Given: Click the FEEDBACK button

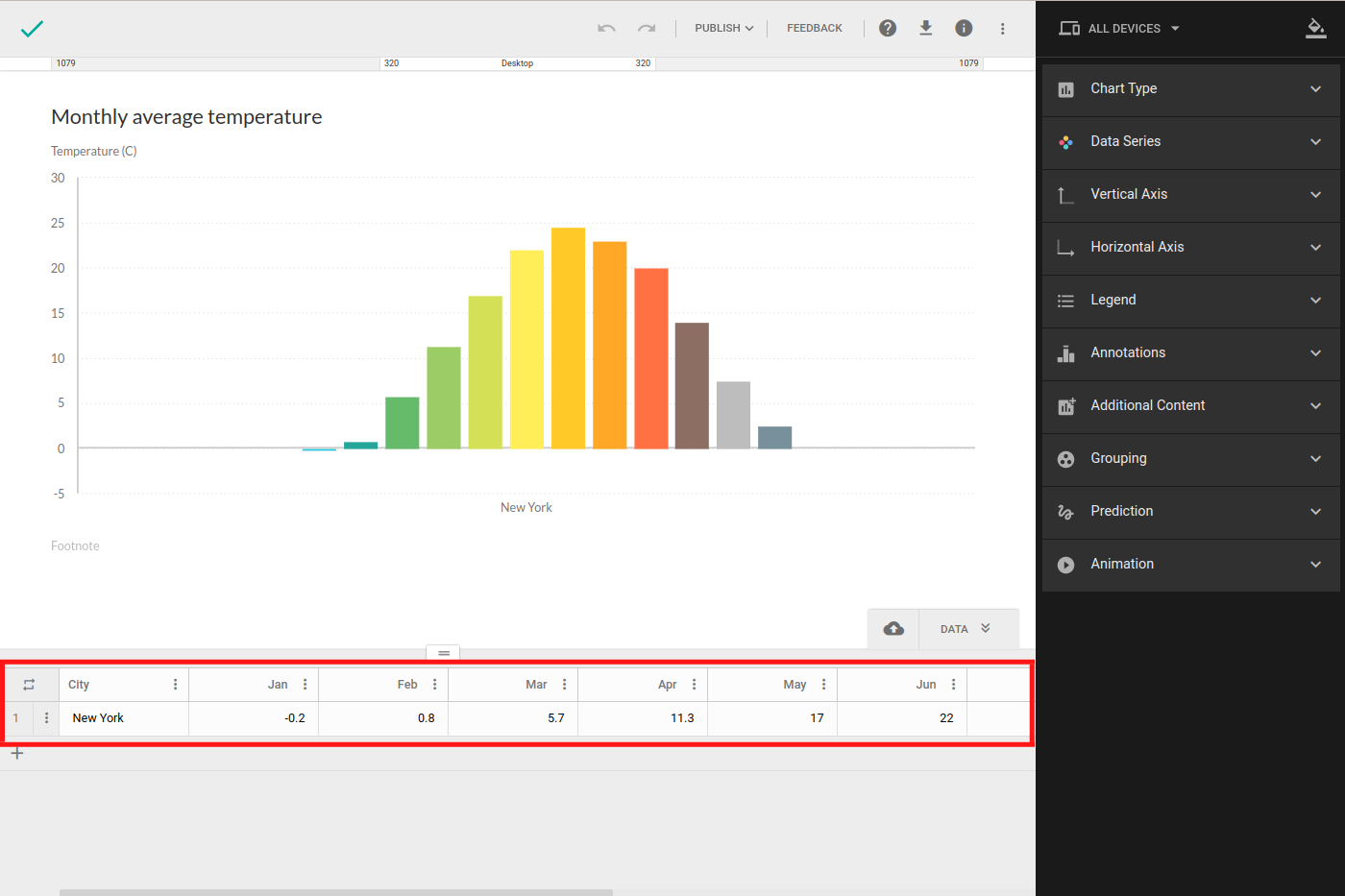Looking at the screenshot, I should coord(814,29).
